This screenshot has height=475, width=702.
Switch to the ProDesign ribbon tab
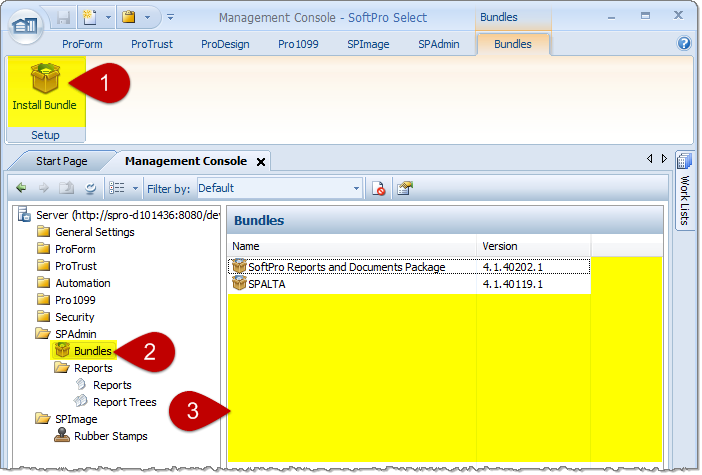tap(225, 44)
